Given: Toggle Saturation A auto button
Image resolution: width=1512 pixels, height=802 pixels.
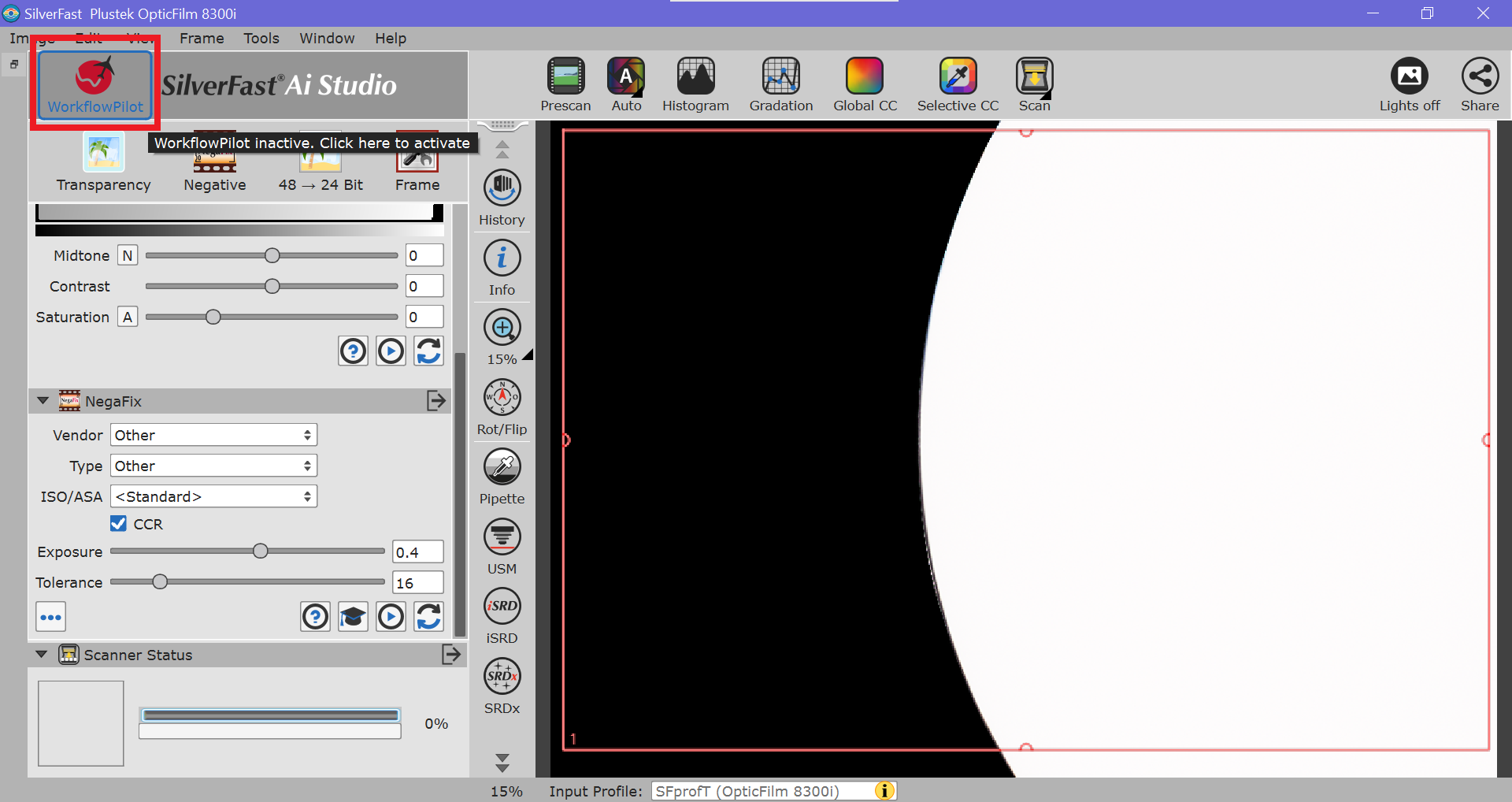Looking at the screenshot, I should (x=128, y=317).
